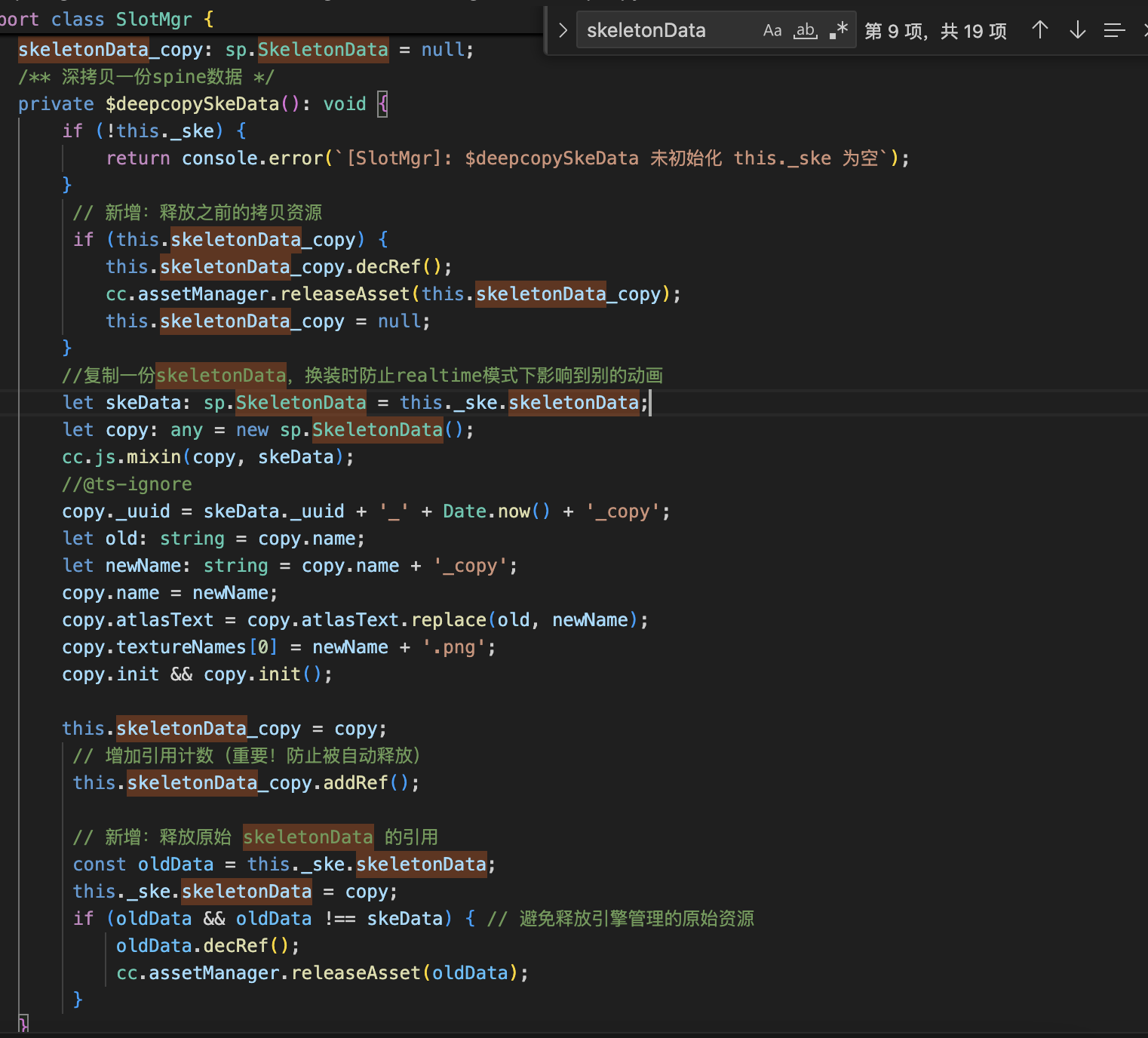This screenshot has height=1038, width=1148.
Task: Jump to next match with down arrow
Action: (1078, 30)
